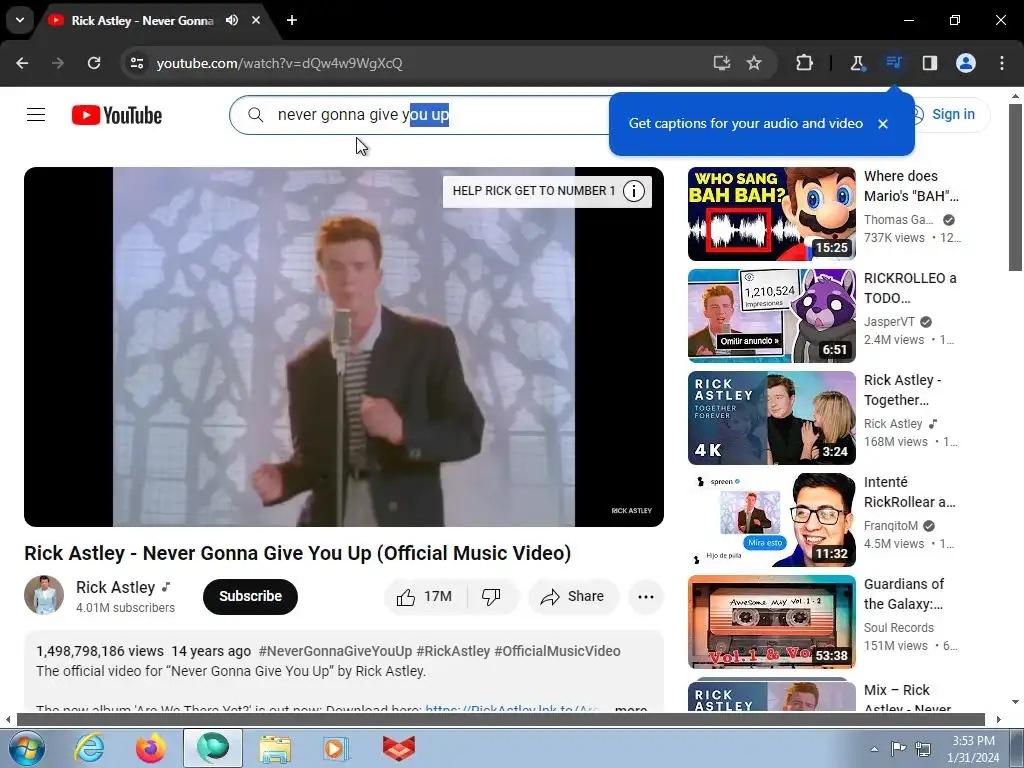Launch Firefox from taskbar
The image size is (1024, 768).
pyautogui.click(x=151, y=748)
